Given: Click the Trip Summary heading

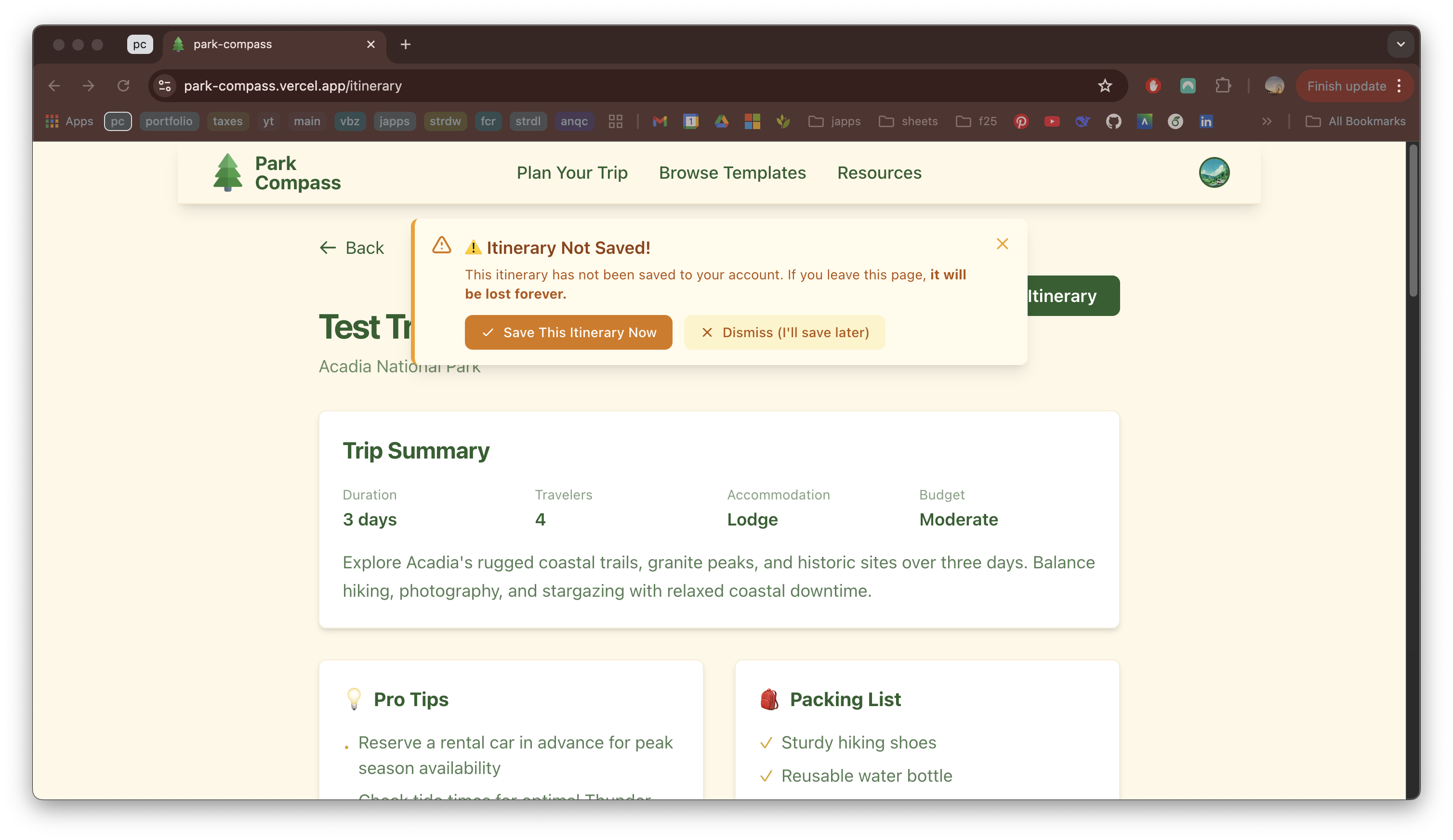Looking at the screenshot, I should [416, 451].
